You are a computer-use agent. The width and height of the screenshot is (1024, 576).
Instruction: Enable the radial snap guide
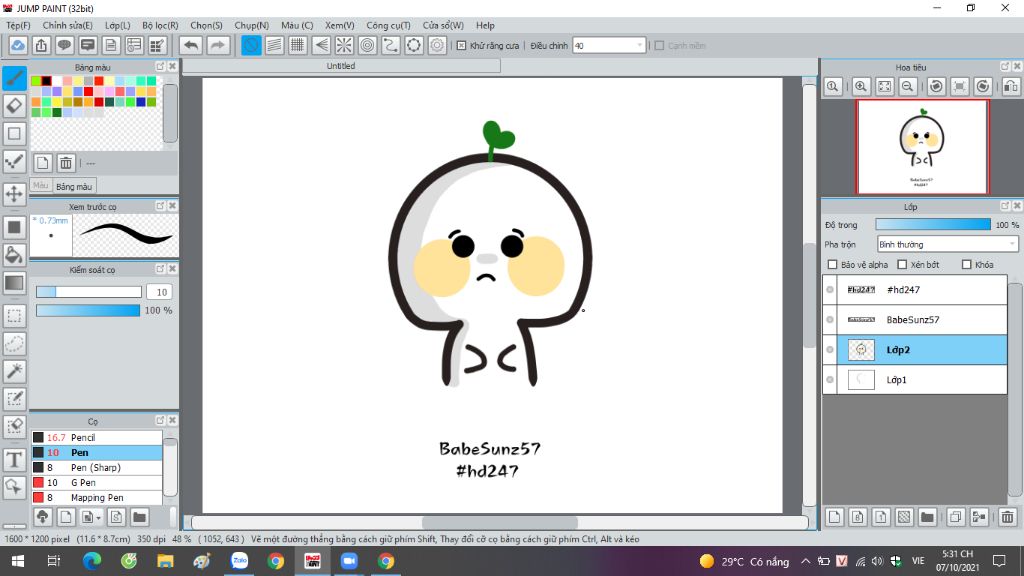point(344,45)
